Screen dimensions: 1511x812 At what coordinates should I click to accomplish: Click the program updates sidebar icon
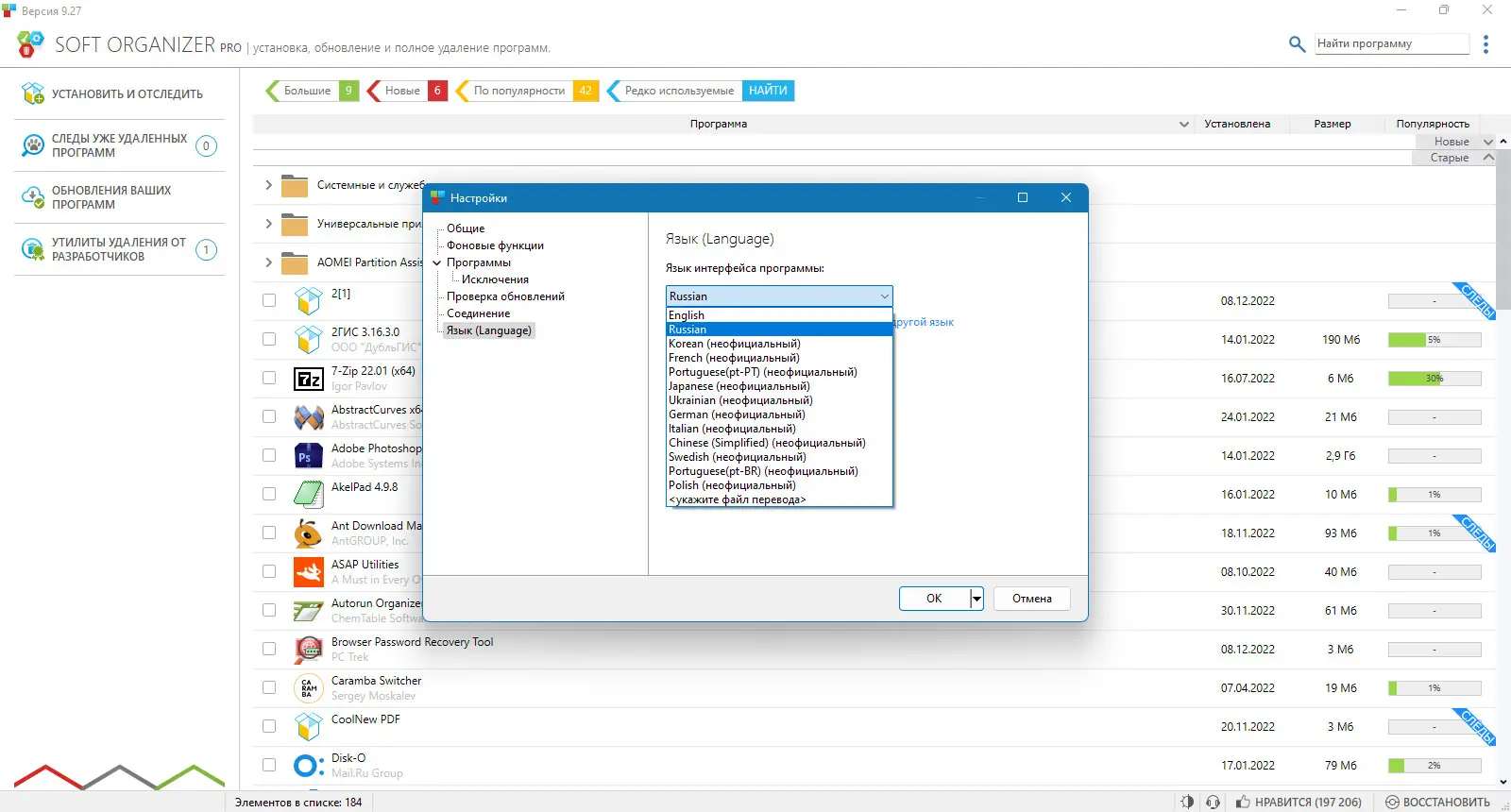tap(33, 197)
